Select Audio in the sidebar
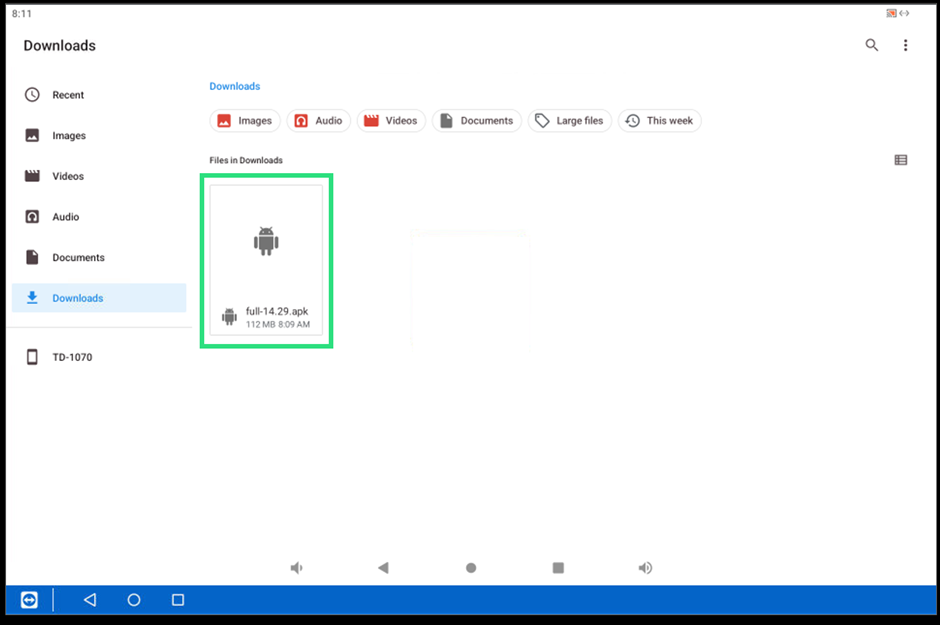Screen dimensions: 940x625 click(x=99, y=217)
